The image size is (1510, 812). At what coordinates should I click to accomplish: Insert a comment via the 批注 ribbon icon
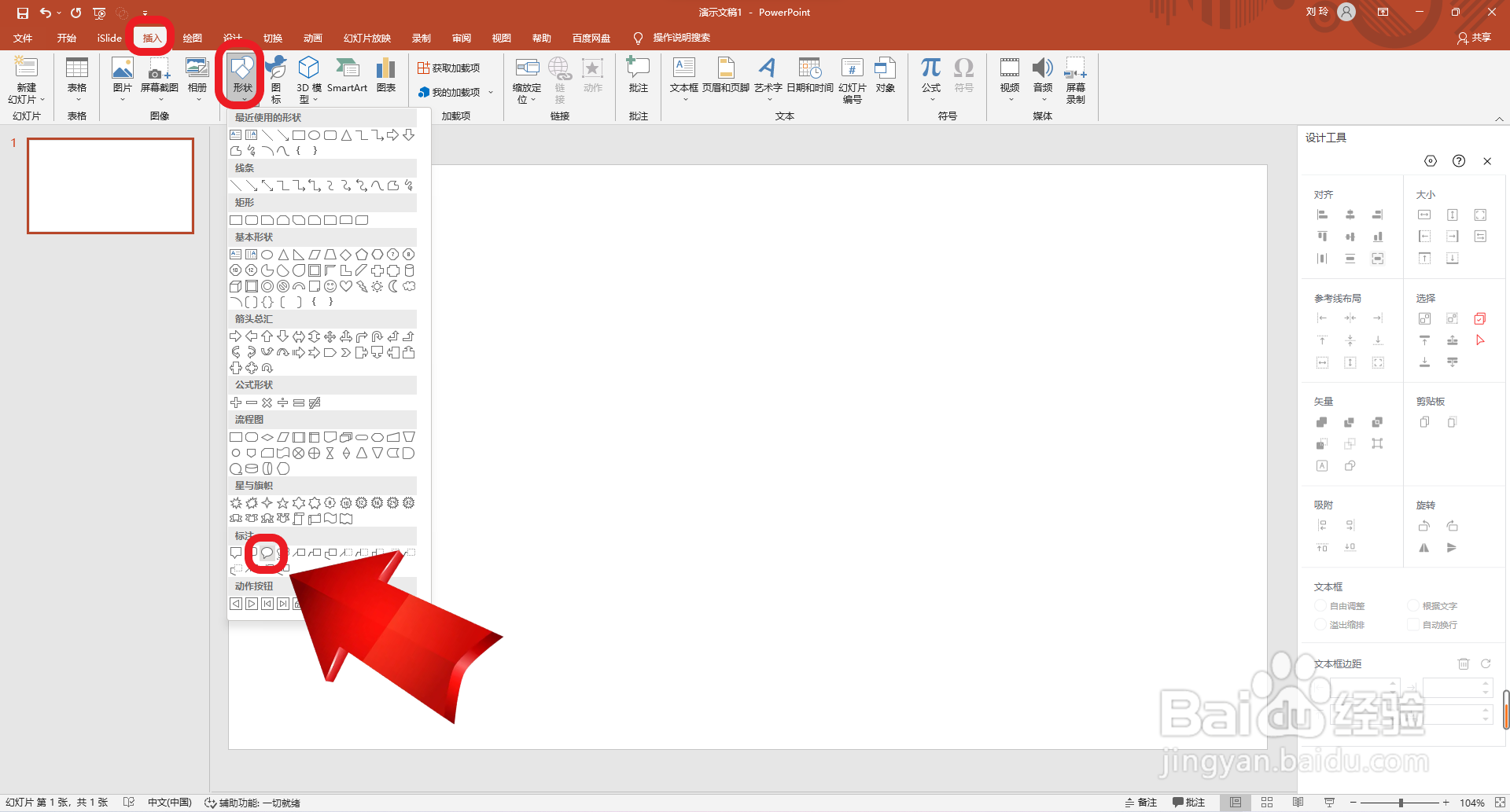tap(638, 68)
